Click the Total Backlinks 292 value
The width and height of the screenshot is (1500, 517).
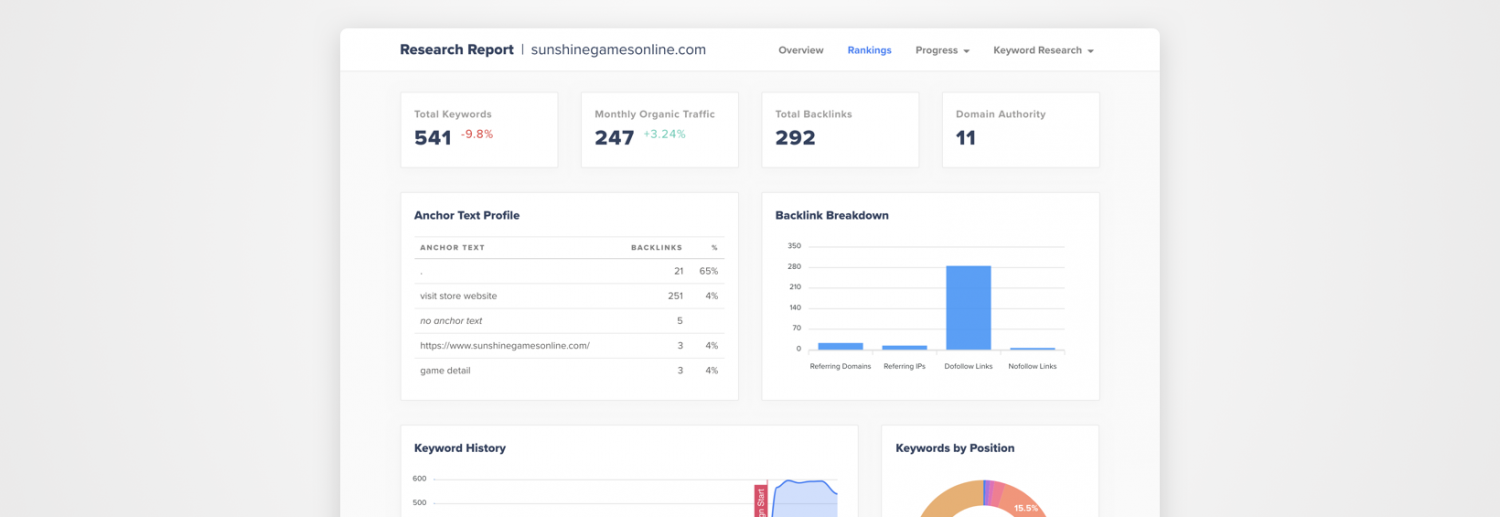[x=795, y=138]
